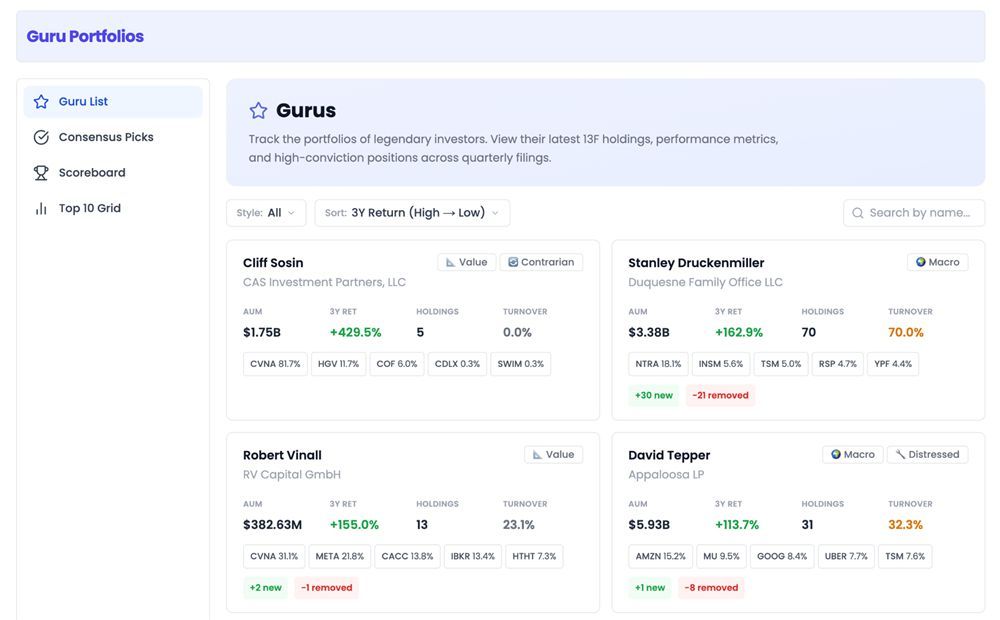This screenshot has height=620, width=1000.
Task: Click the Value tag icon on Robert Vinall's card
Action: (537, 455)
